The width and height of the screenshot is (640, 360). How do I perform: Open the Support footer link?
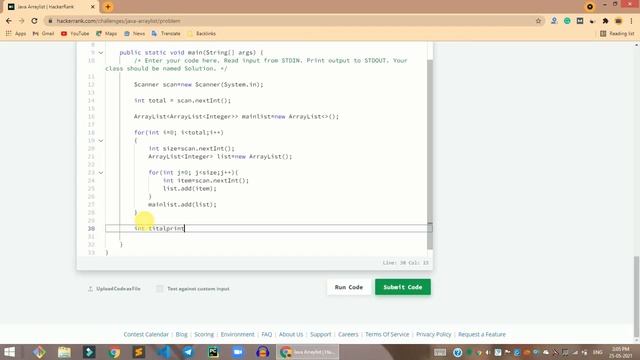(x=321, y=334)
